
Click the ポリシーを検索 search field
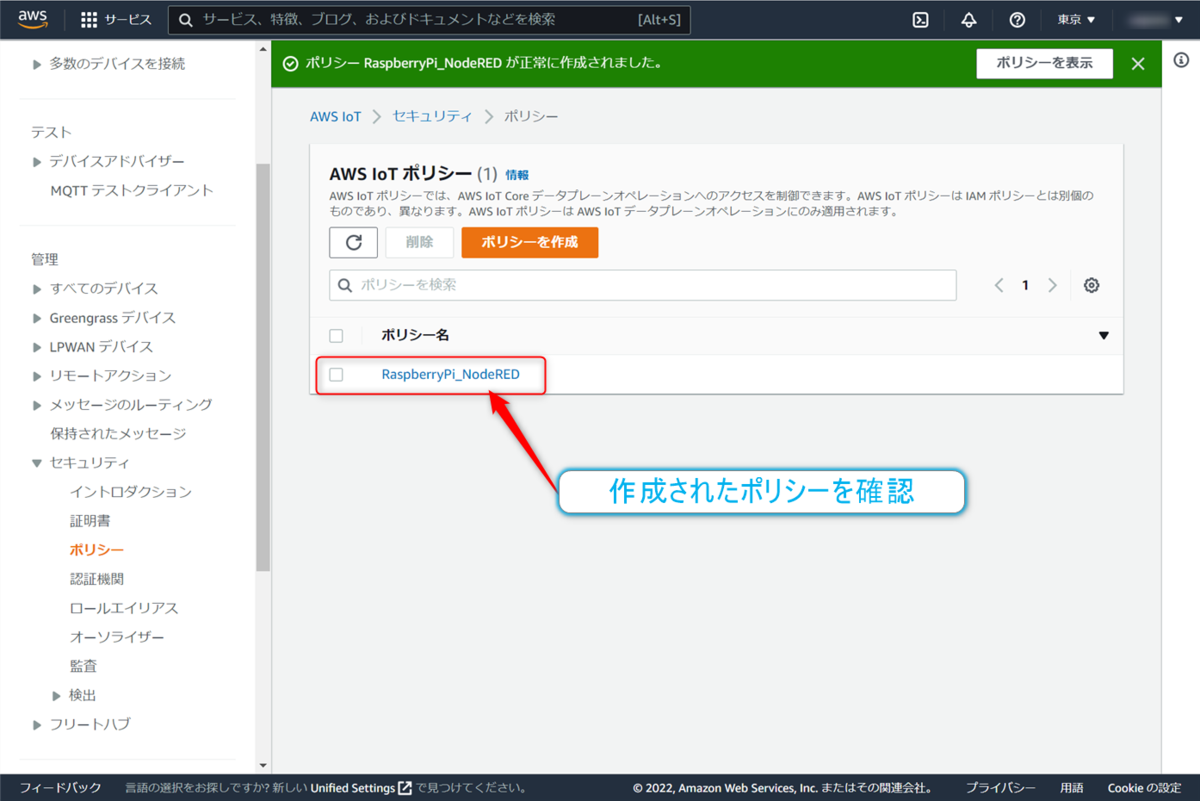pyautogui.click(x=643, y=285)
